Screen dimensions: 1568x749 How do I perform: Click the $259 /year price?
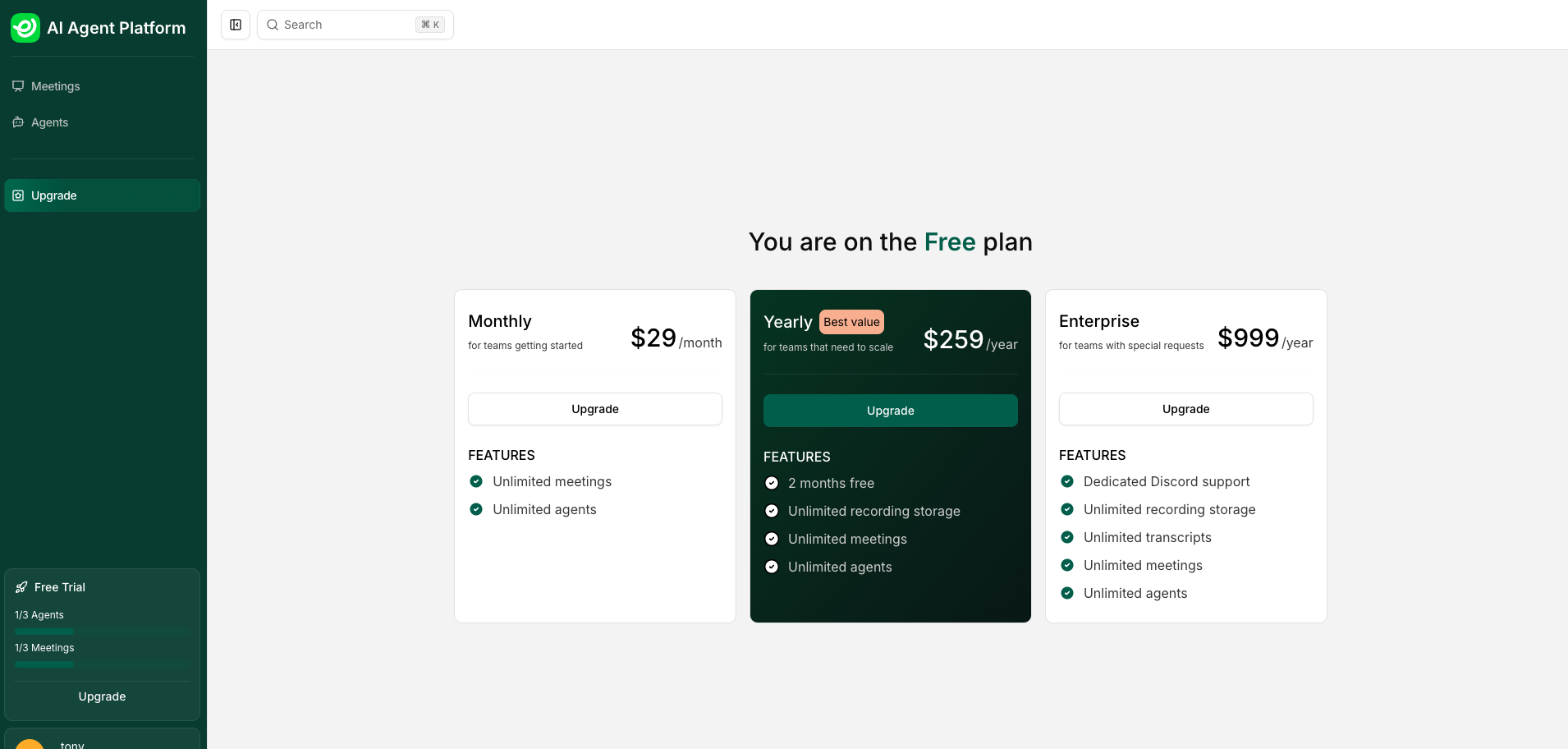(970, 340)
